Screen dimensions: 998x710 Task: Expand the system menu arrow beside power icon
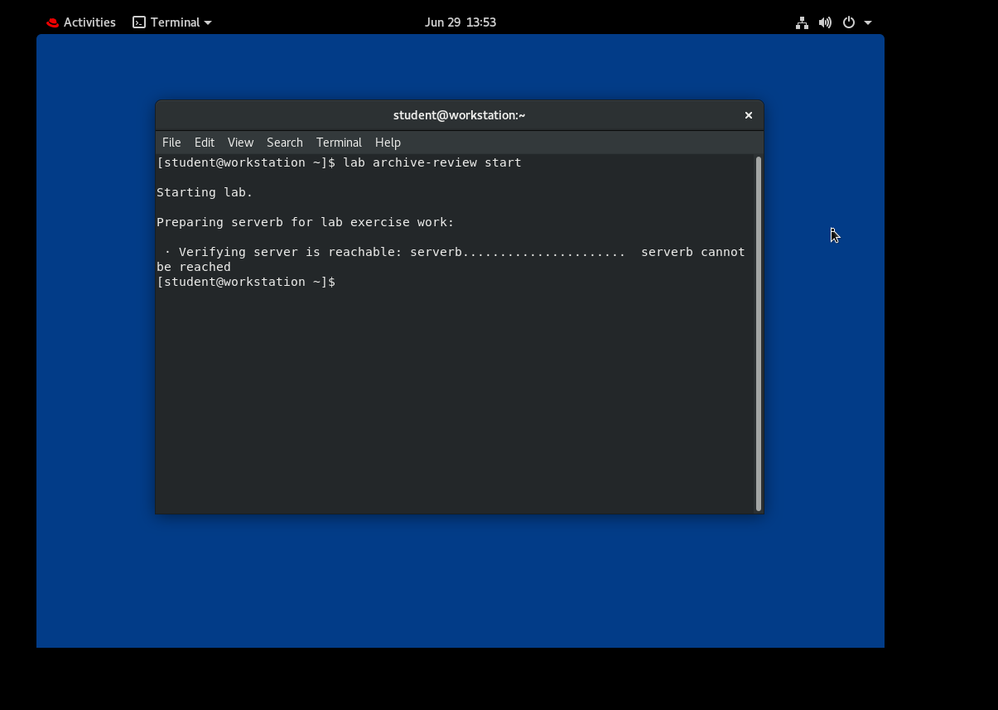(868, 23)
